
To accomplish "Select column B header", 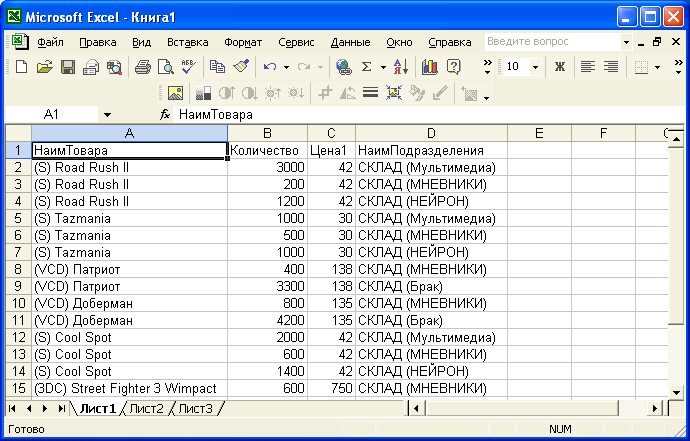I will [268, 133].
